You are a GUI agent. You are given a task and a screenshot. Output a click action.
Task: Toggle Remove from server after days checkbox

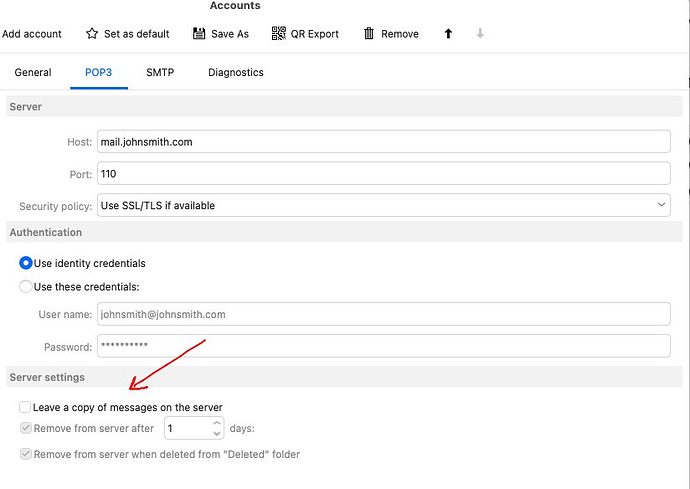(25, 429)
